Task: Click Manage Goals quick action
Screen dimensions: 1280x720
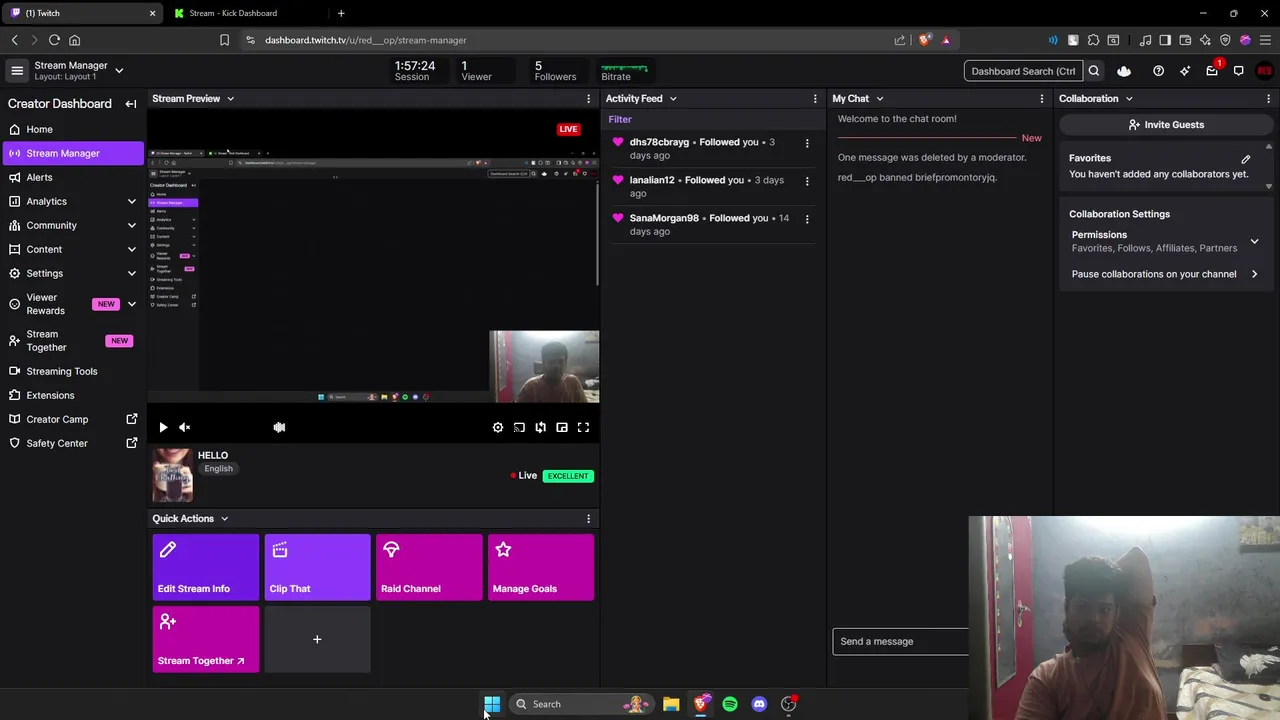Action: [x=541, y=567]
